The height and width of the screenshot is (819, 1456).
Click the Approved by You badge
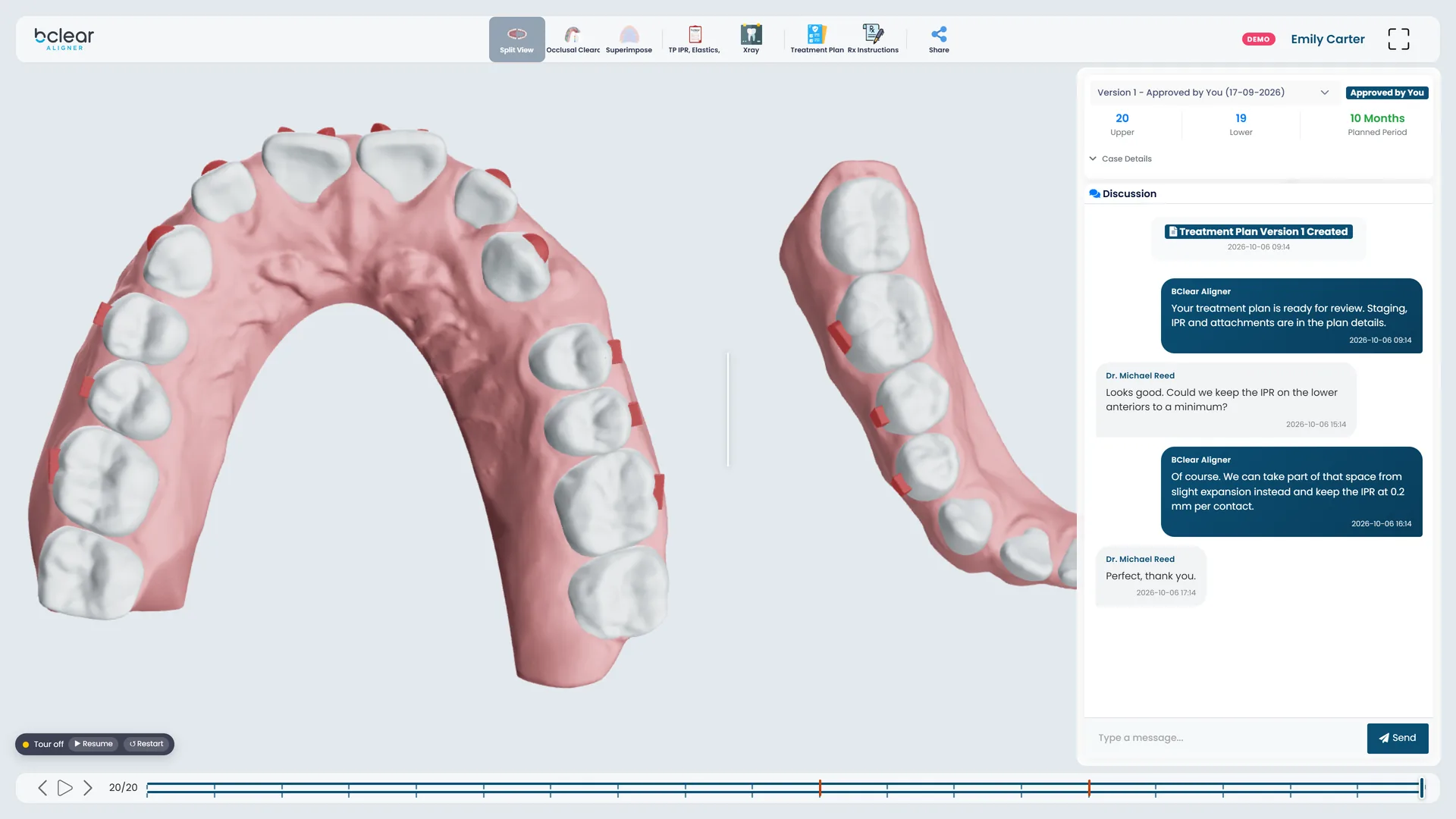[x=1387, y=93]
